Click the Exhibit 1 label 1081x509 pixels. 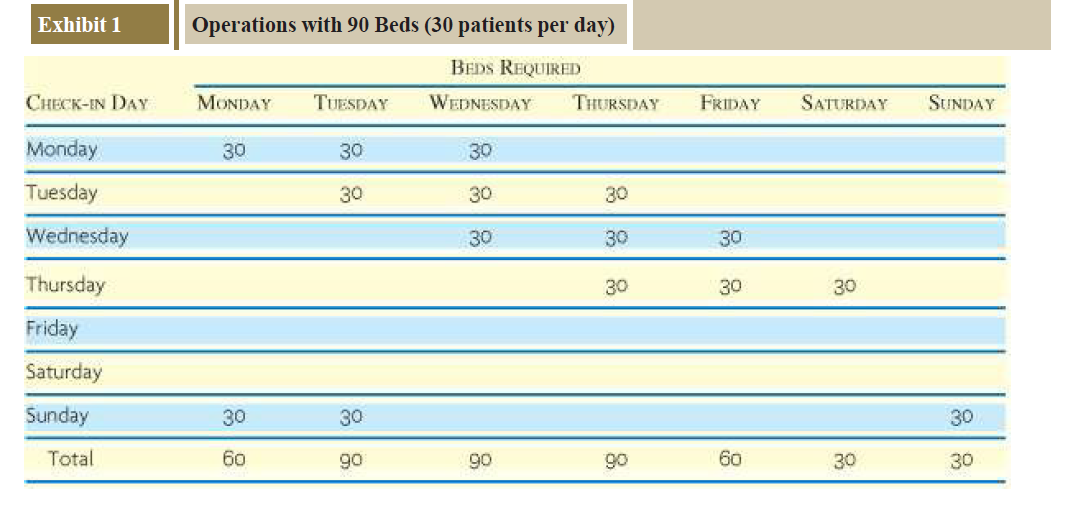[80, 25]
